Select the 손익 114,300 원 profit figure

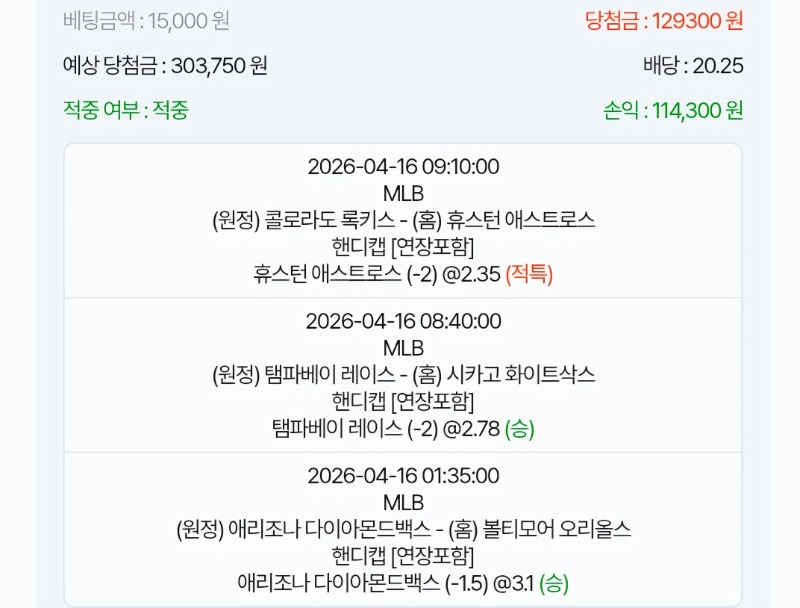(x=673, y=110)
